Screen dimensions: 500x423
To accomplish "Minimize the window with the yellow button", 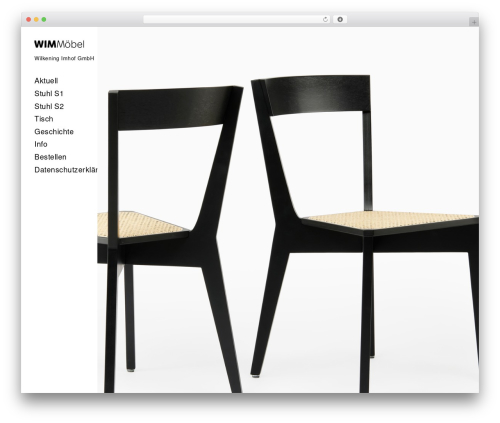I will click(x=36, y=19).
